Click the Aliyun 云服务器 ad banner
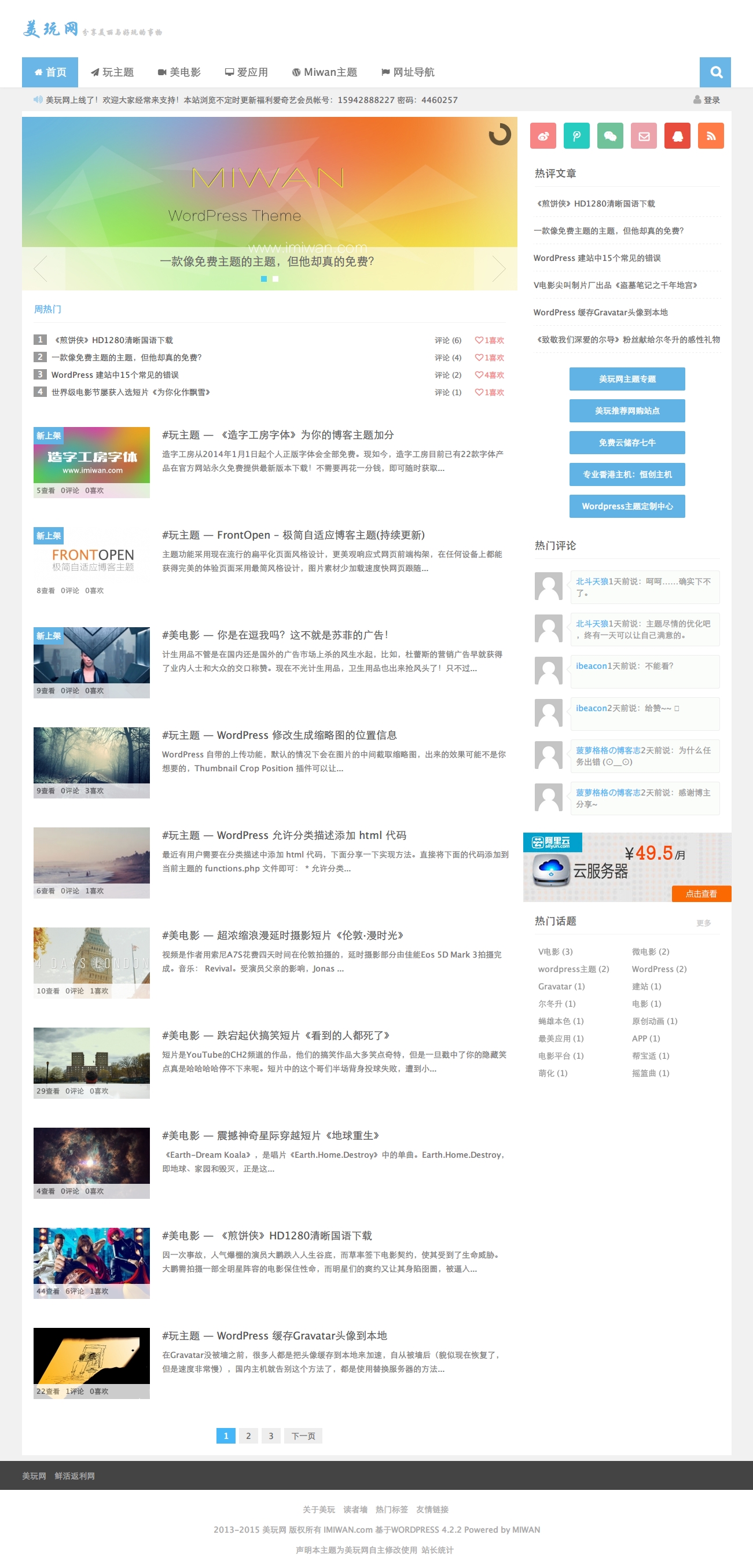The width and height of the screenshot is (753, 1568). coord(626,867)
